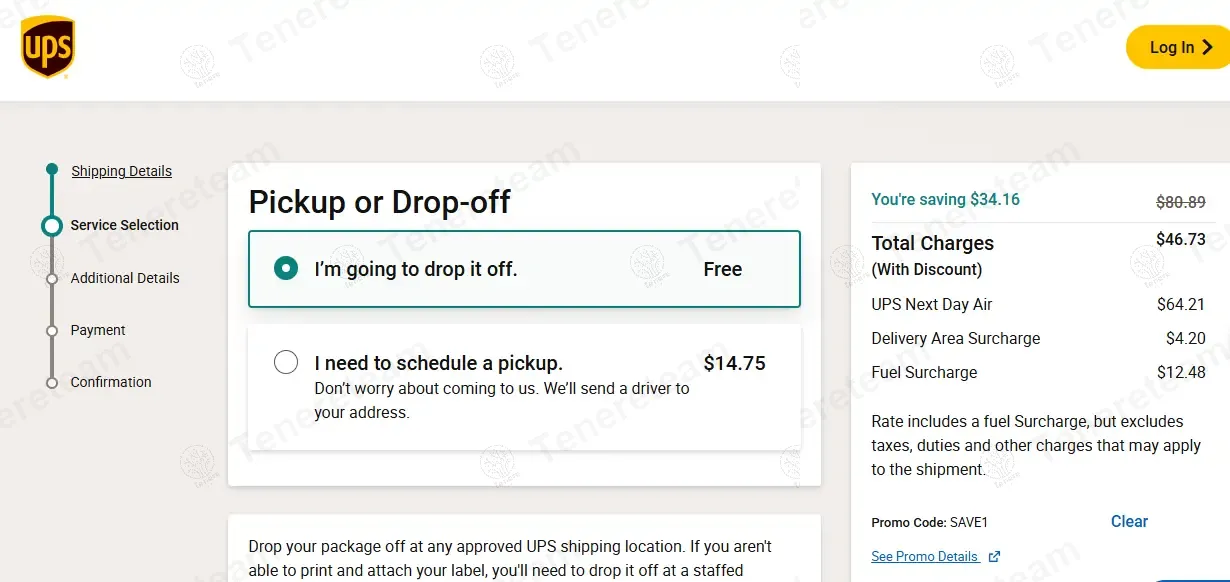
Task: Click the Confirmation step circle
Action: tap(52, 383)
